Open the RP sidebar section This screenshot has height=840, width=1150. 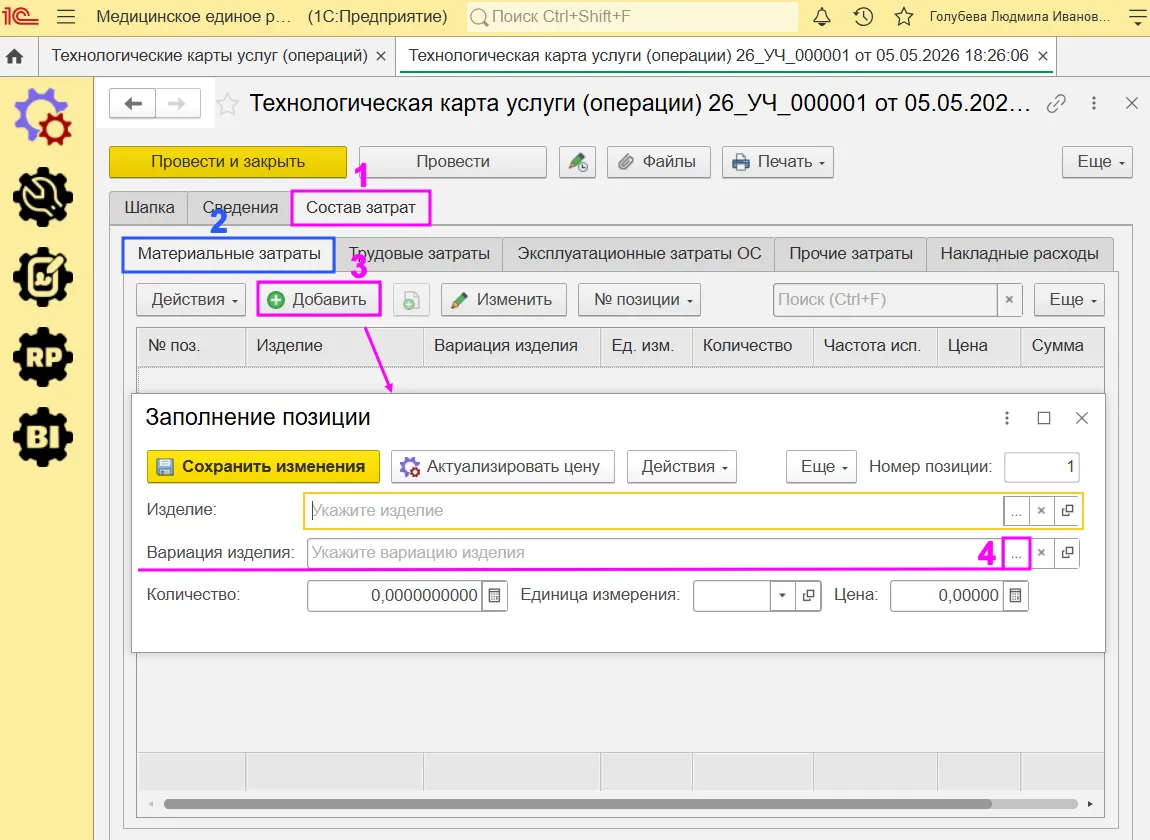(x=43, y=357)
